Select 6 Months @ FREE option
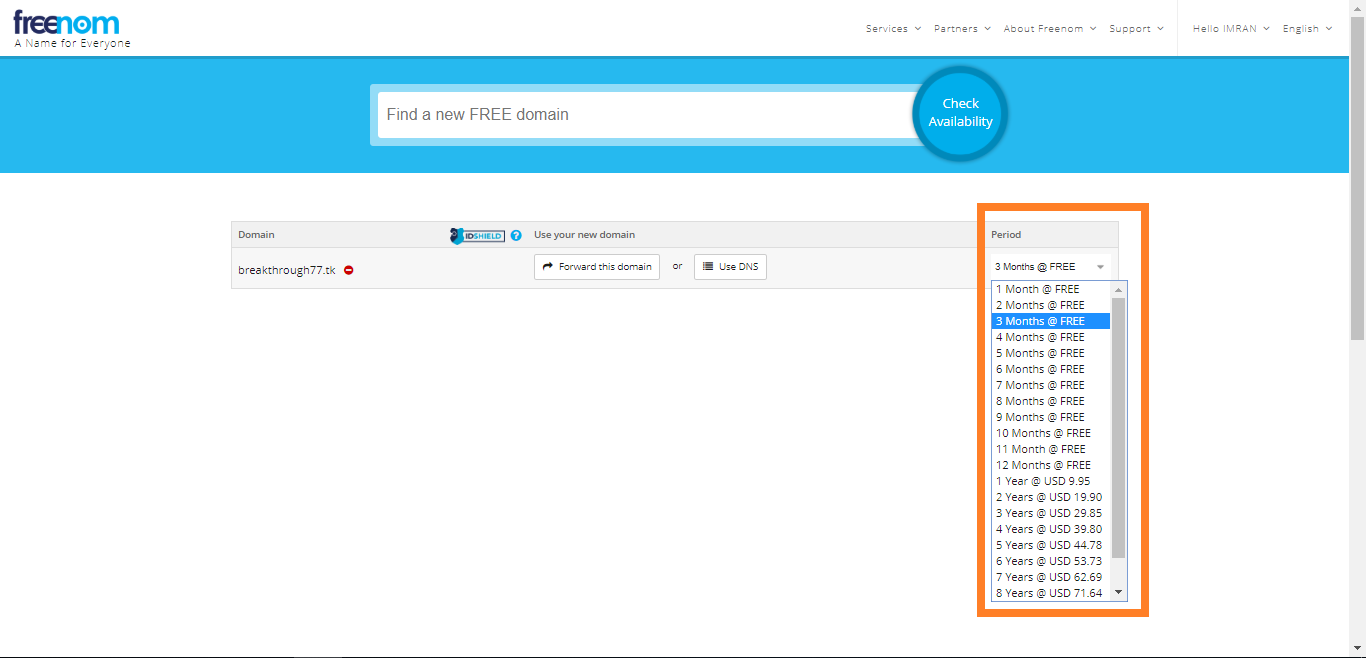The width and height of the screenshot is (1366, 658). [x=1051, y=369]
